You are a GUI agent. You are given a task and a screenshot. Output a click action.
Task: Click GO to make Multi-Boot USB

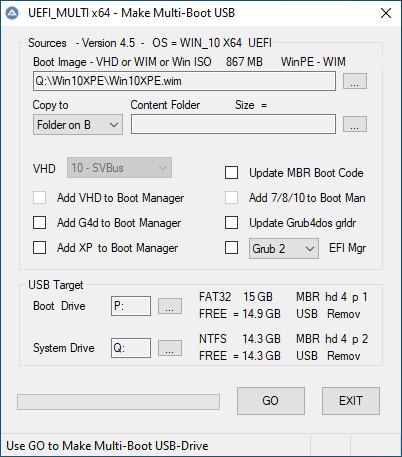coord(271,401)
